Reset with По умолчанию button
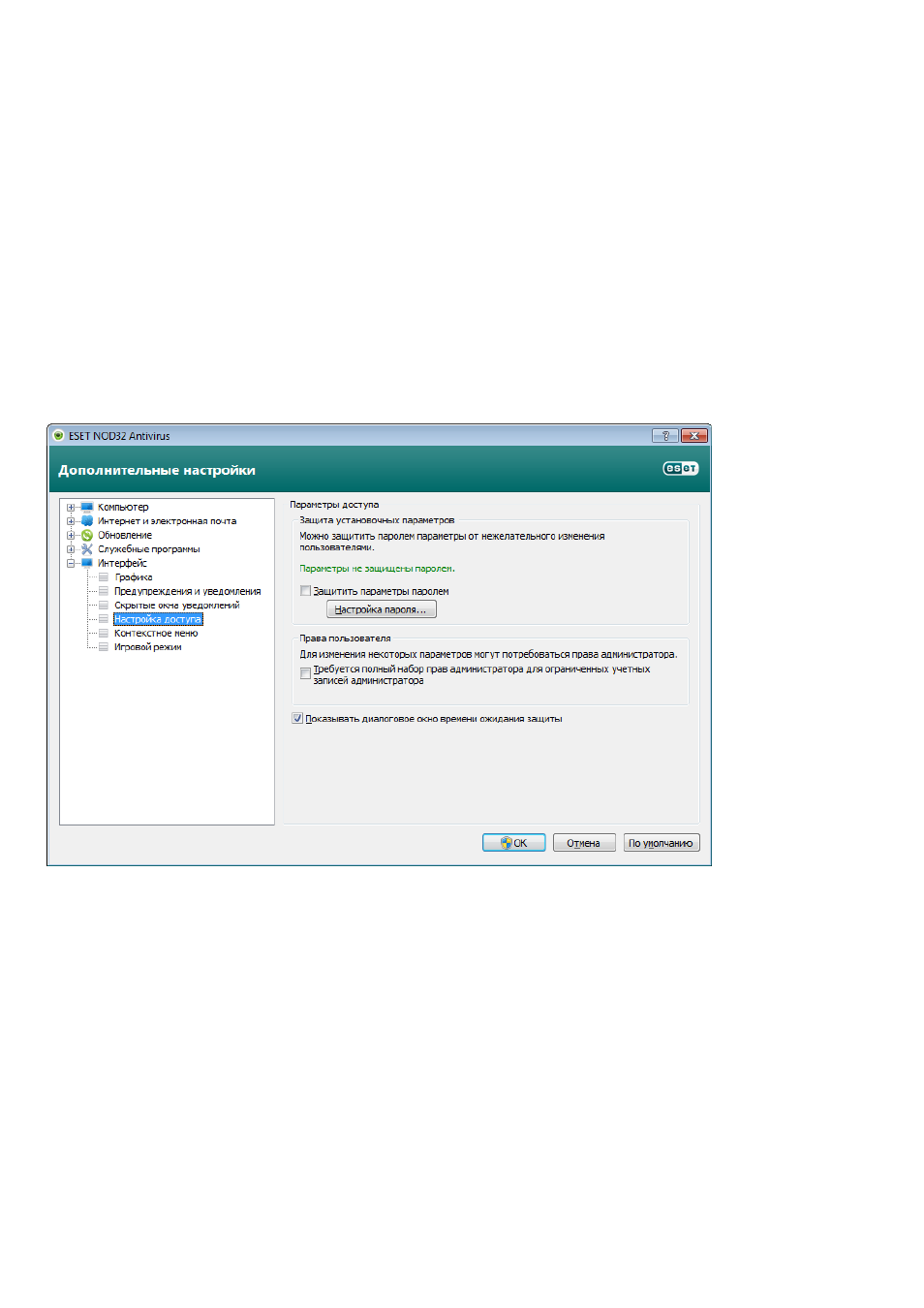 (662, 843)
